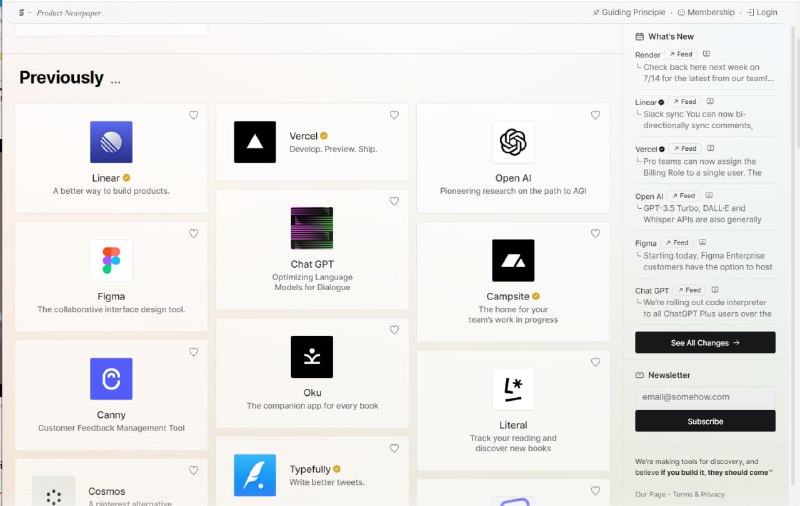The height and width of the screenshot is (506, 800).
Task: Click the Campsite tent logo
Action: pyautogui.click(x=513, y=261)
